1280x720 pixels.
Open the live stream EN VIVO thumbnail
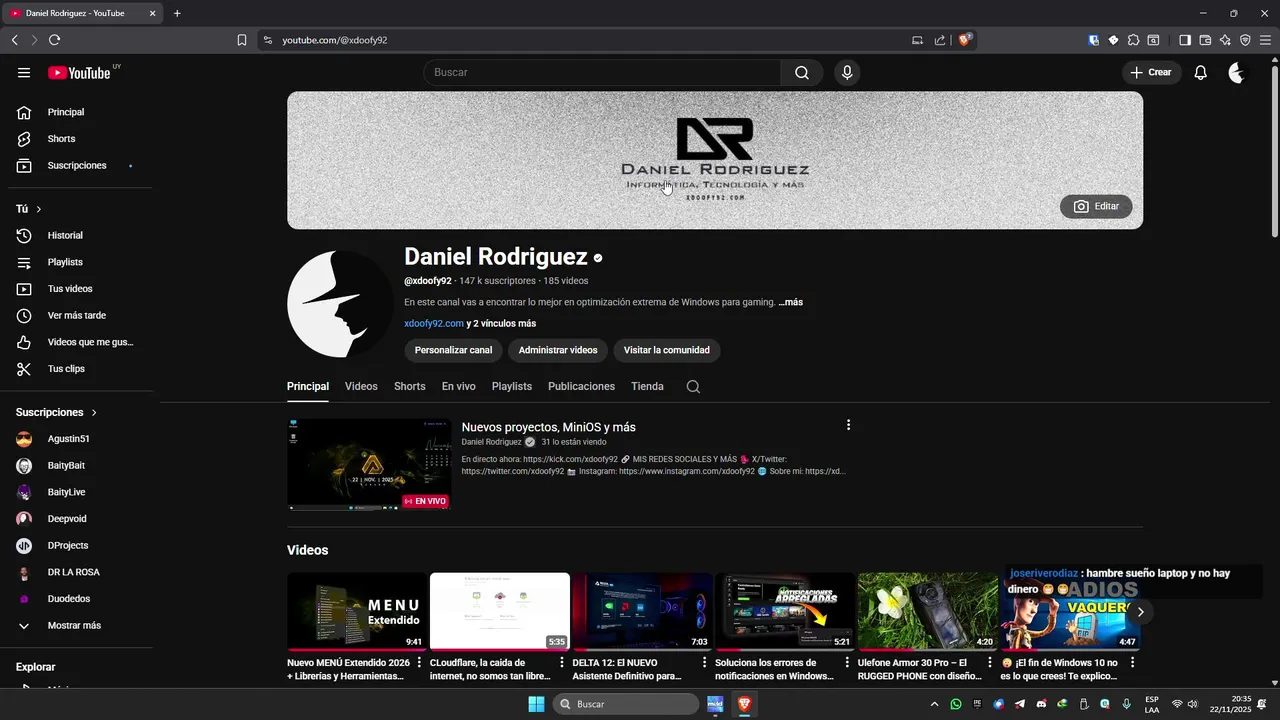pyautogui.click(x=369, y=464)
